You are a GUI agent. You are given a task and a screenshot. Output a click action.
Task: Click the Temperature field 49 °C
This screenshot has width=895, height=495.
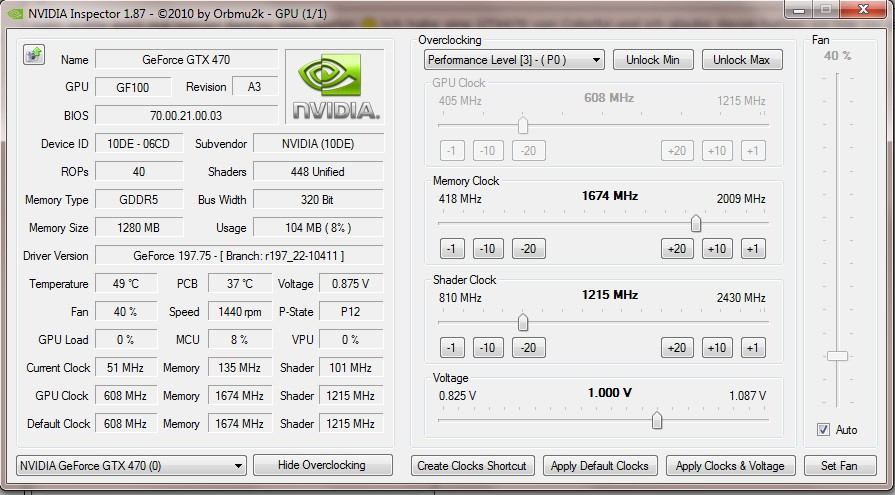coord(126,284)
